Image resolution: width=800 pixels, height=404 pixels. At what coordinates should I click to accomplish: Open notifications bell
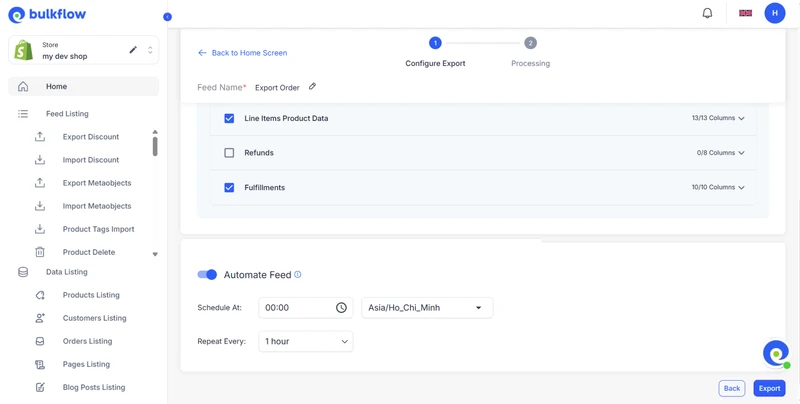[707, 13]
